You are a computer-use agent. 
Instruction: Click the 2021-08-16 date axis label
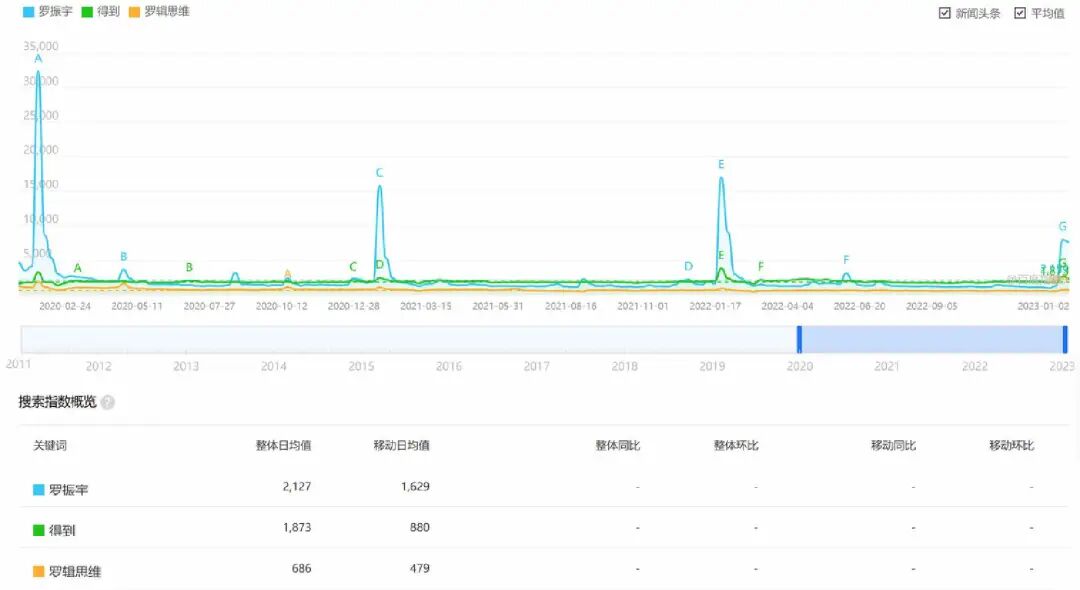570,306
